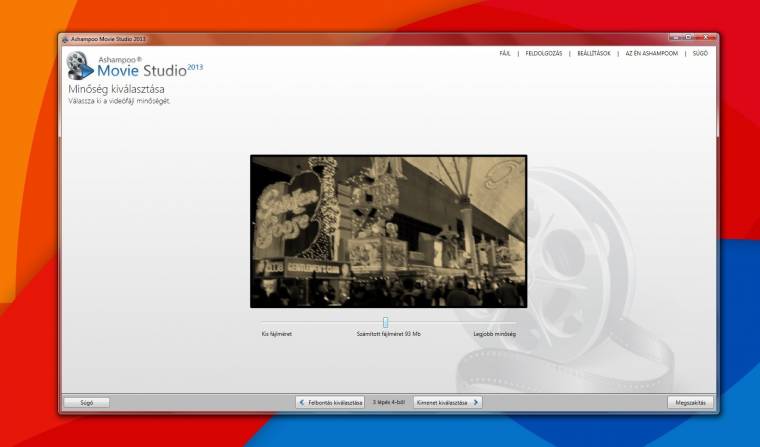Click the 'Kis fájlméret' label
This screenshot has height=447, width=760.
click(x=277, y=334)
